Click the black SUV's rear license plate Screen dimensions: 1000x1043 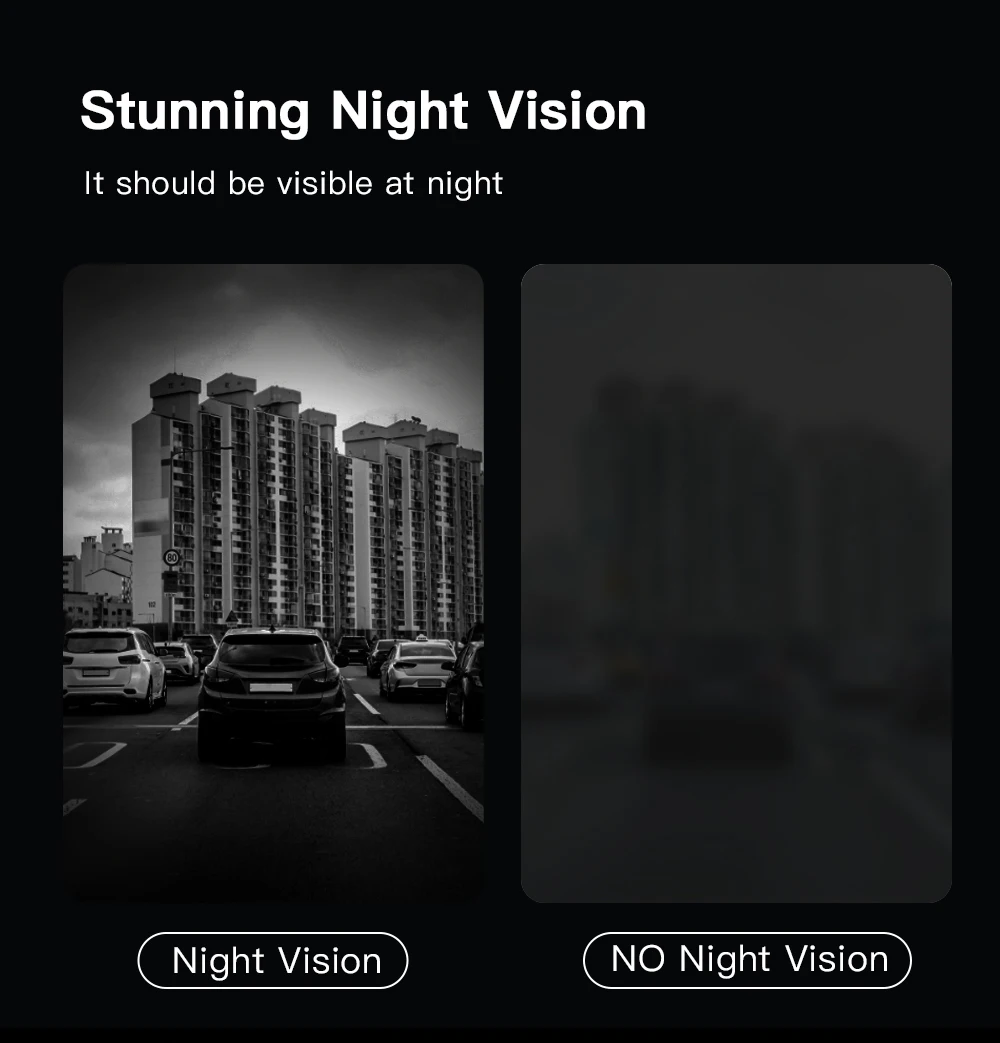(270, 688)
